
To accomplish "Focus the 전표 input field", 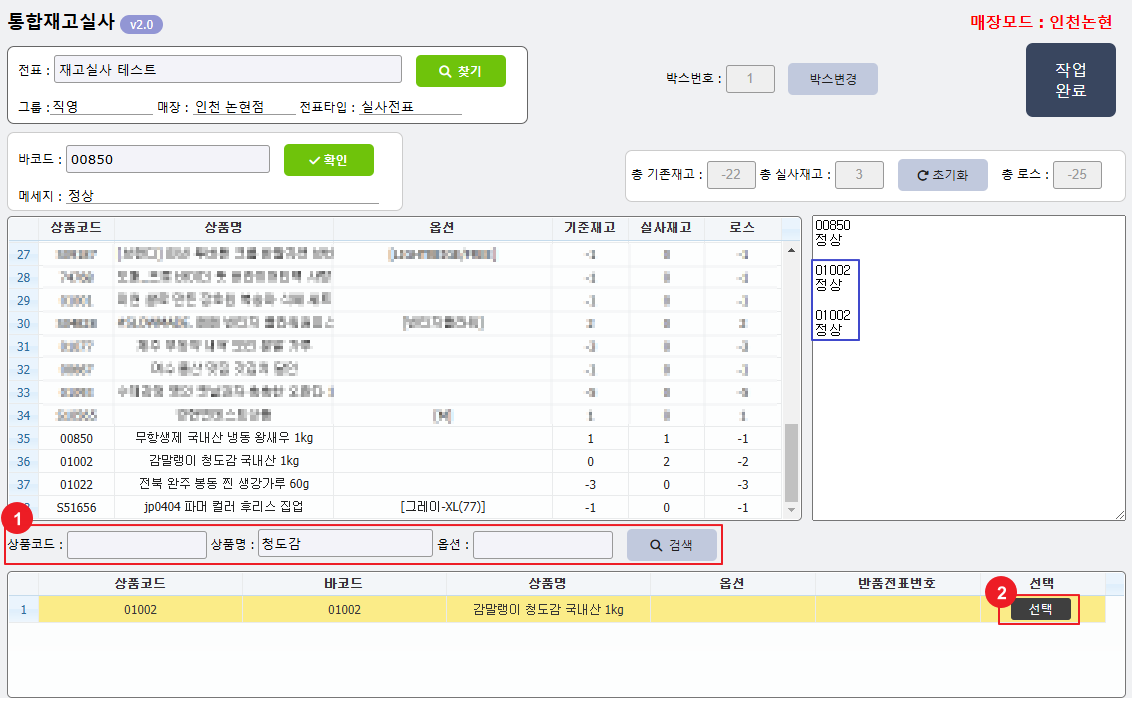I will pyautogui.click(x=228, y=70).
